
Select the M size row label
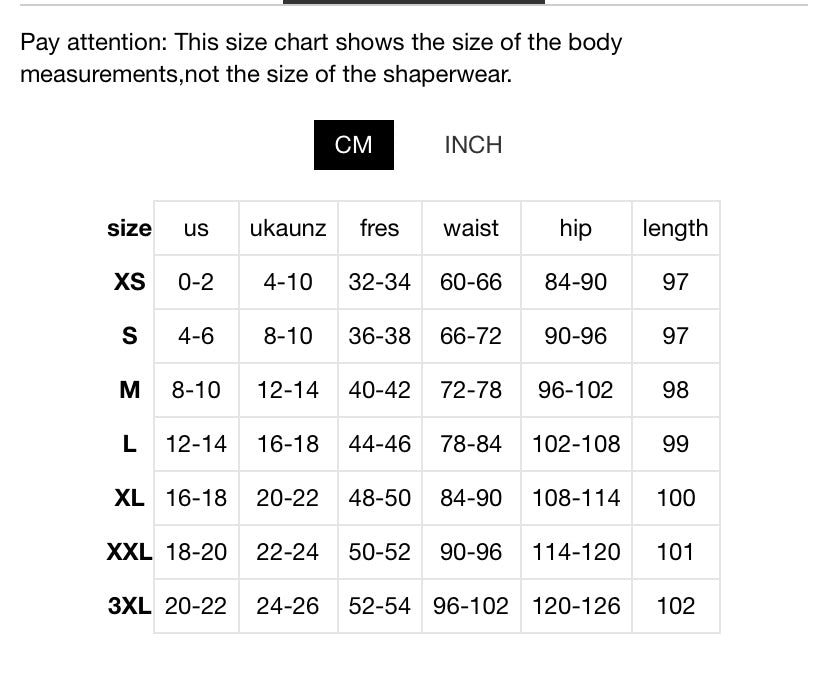(x=129, y=390)
